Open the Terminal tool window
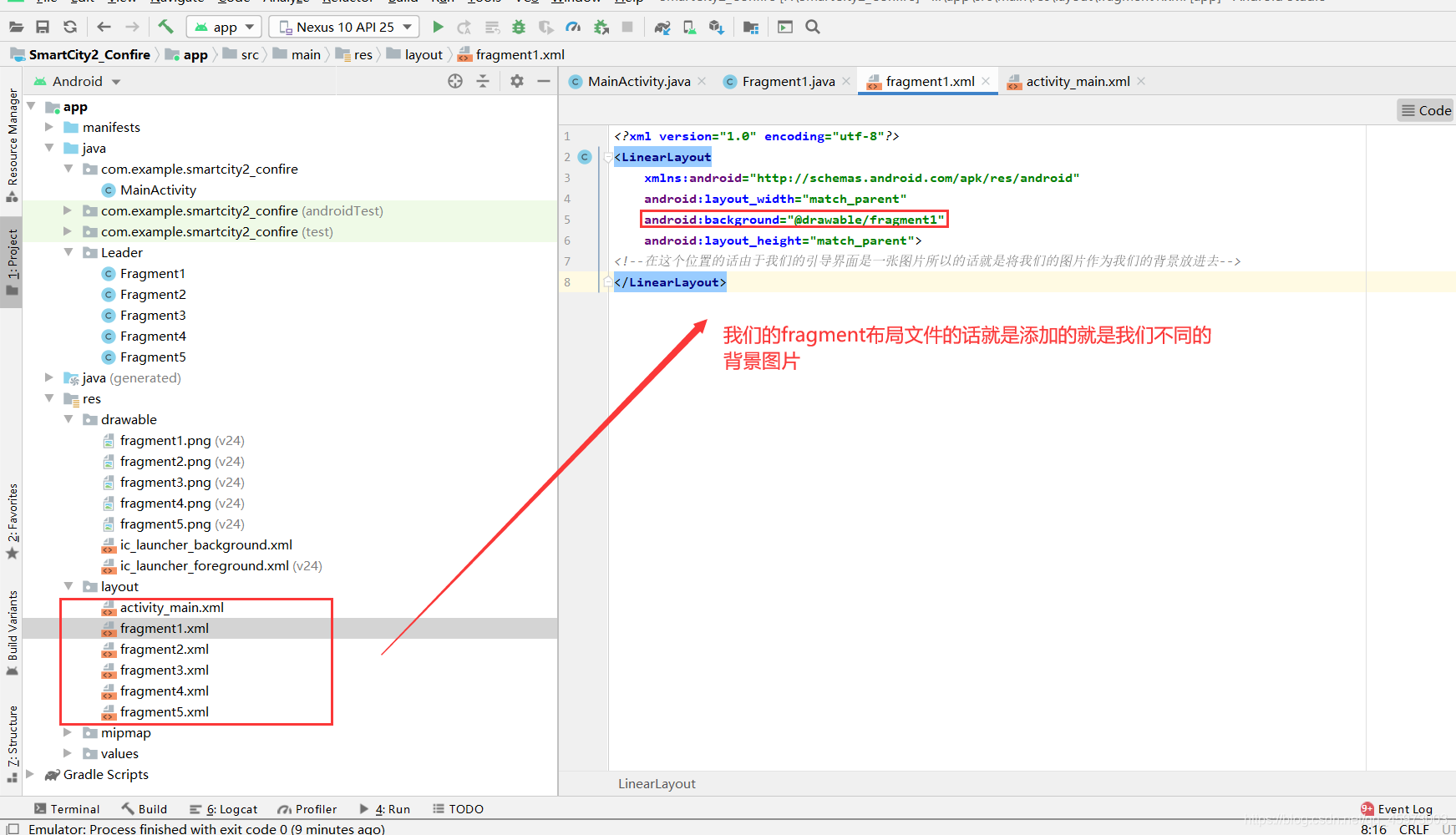1456x835 pixels. [x=67, y=809]
